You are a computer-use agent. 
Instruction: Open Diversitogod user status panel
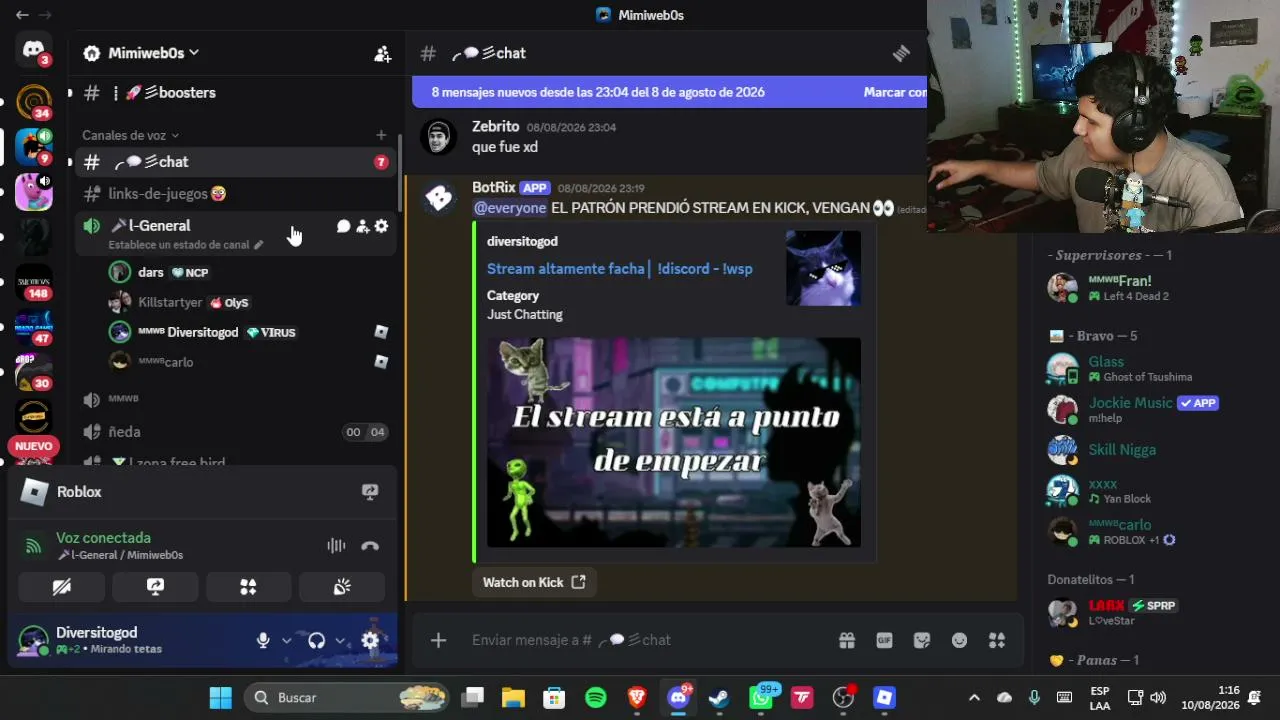point(130,641)
